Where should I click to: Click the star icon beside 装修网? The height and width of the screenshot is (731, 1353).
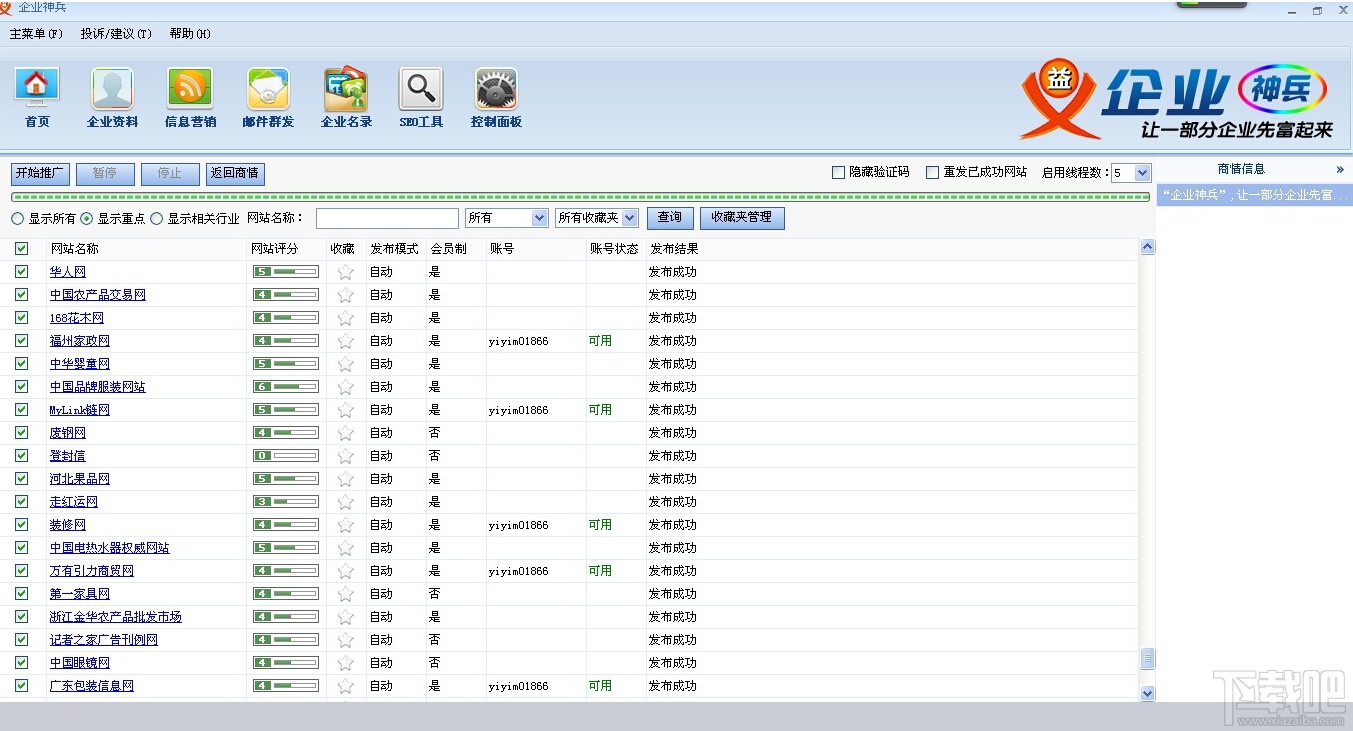pos(345,525)
